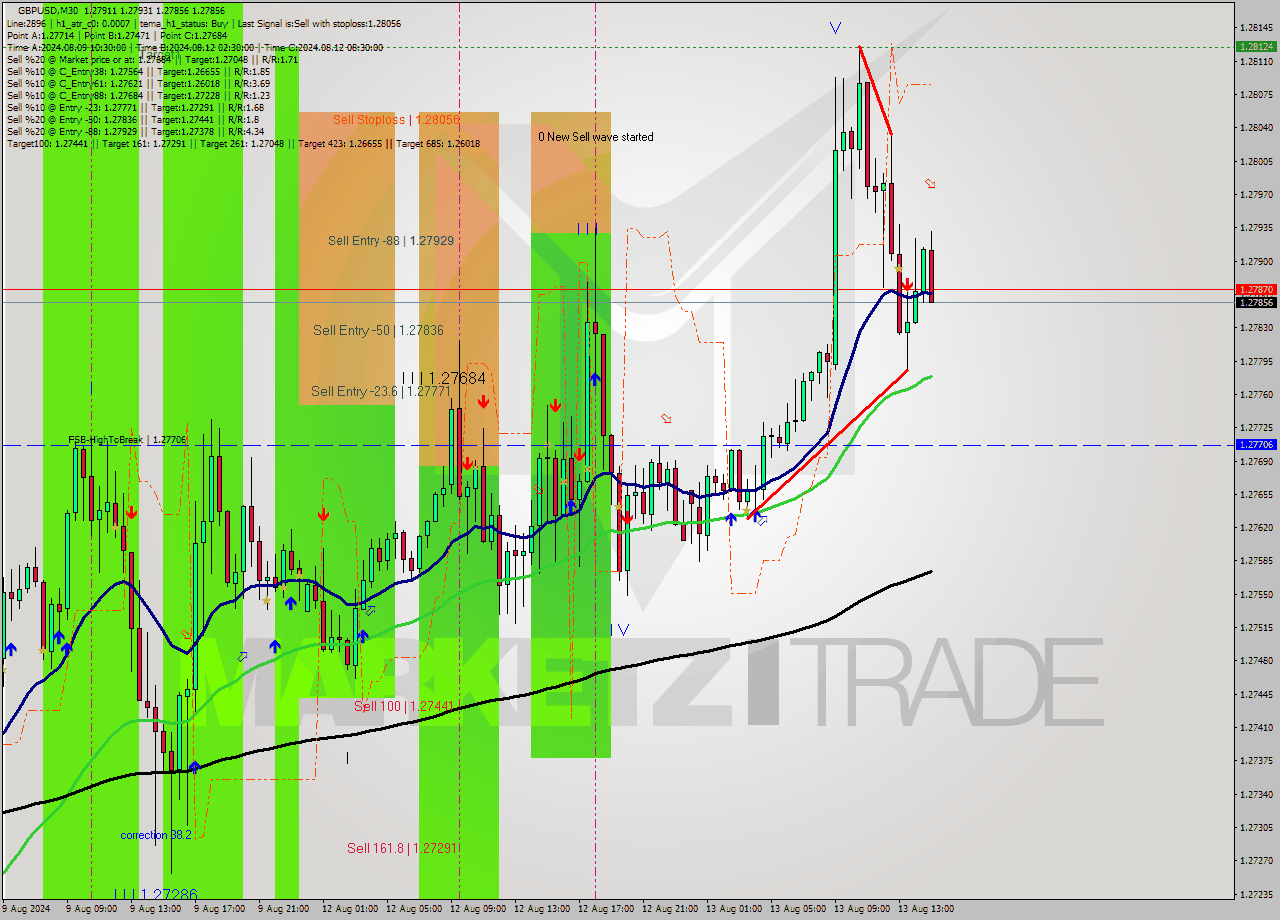Image resolution: width=1280 pixels, height=920 pixels.
Task: Select the 'Sell %20 @ Market price' info line
Action: click(152, 59)
